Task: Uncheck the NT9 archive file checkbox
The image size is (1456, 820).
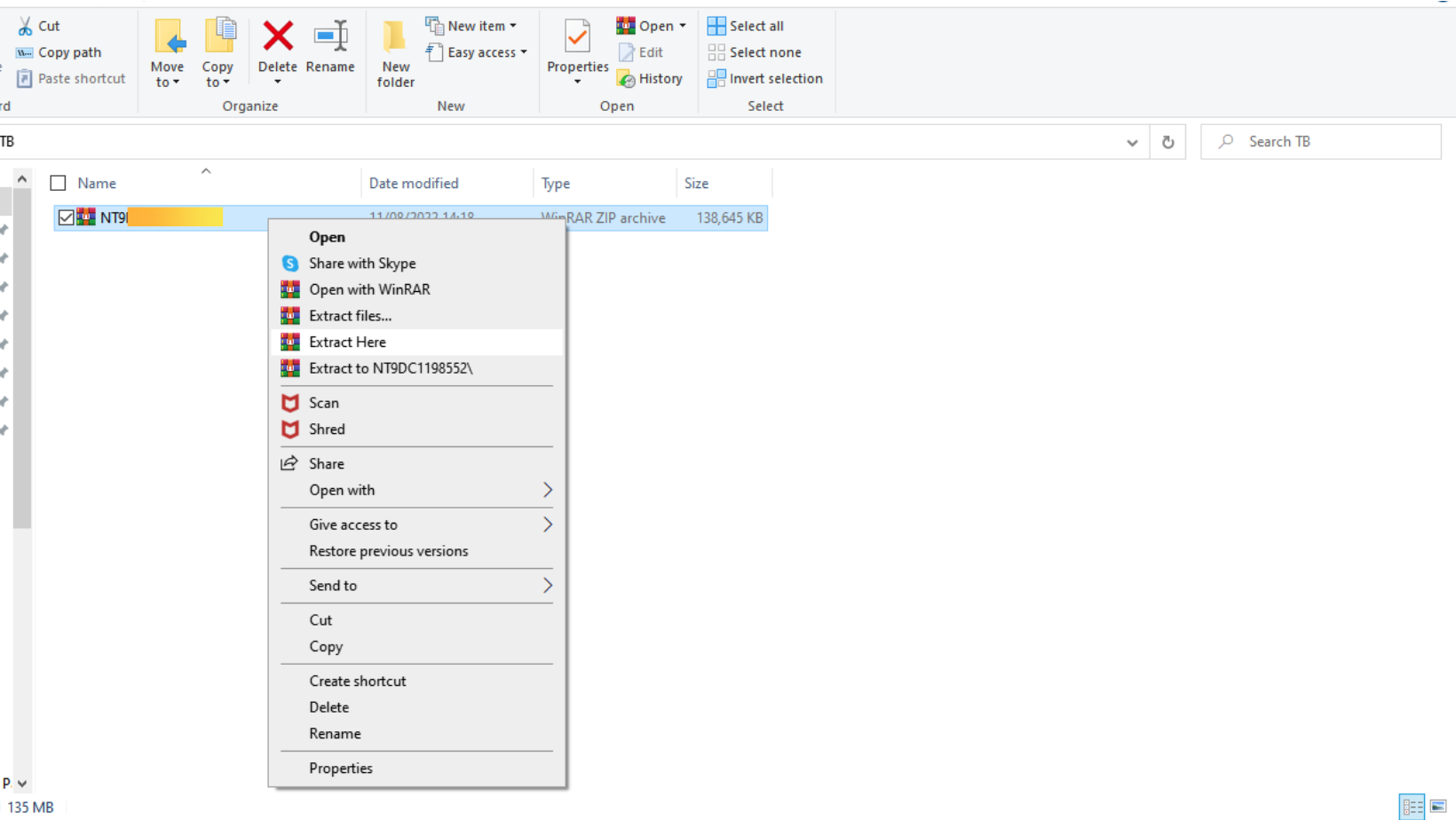Action: coord(66,217)
